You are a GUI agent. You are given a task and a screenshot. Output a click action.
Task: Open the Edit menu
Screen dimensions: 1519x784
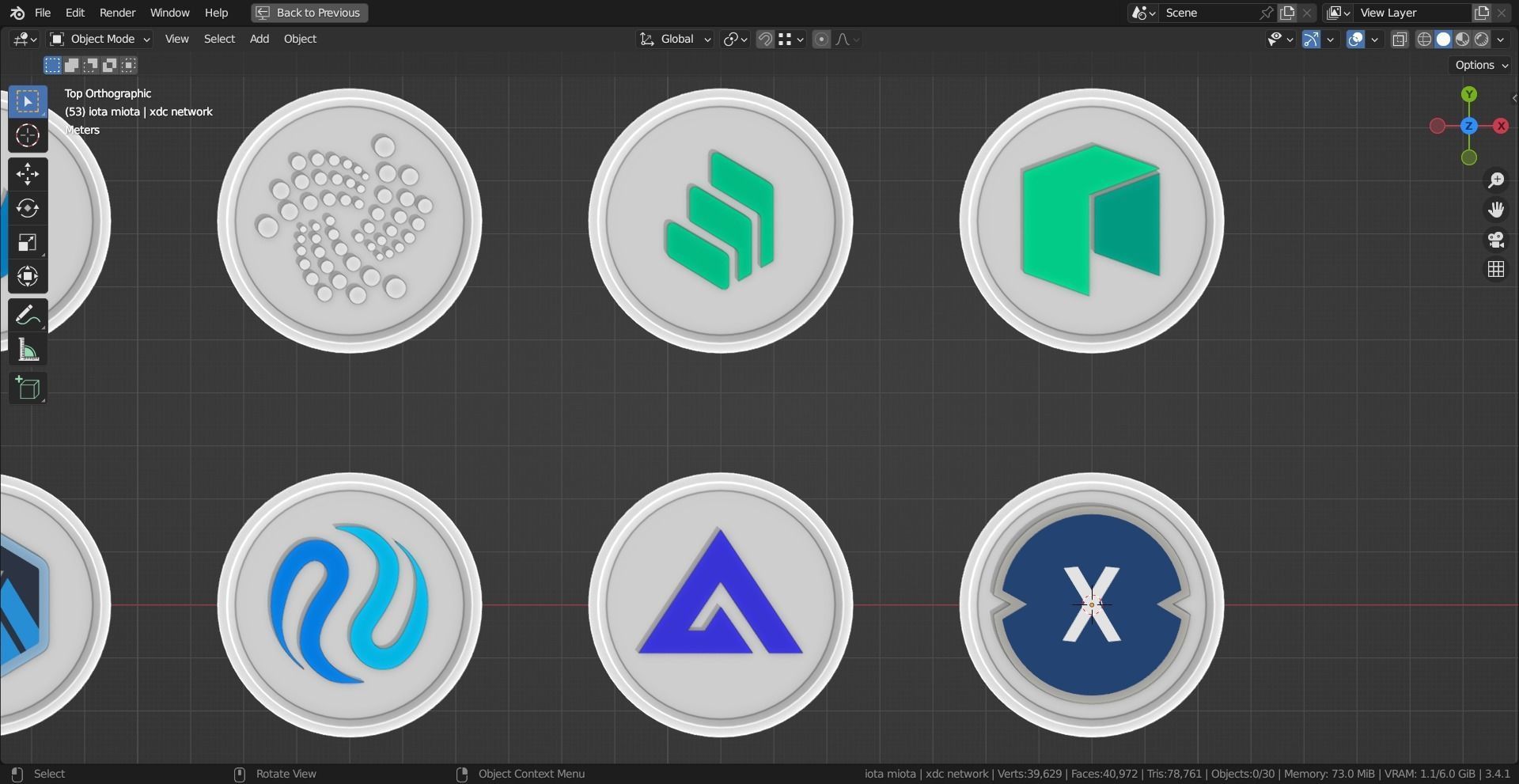[x=75, y=13]
